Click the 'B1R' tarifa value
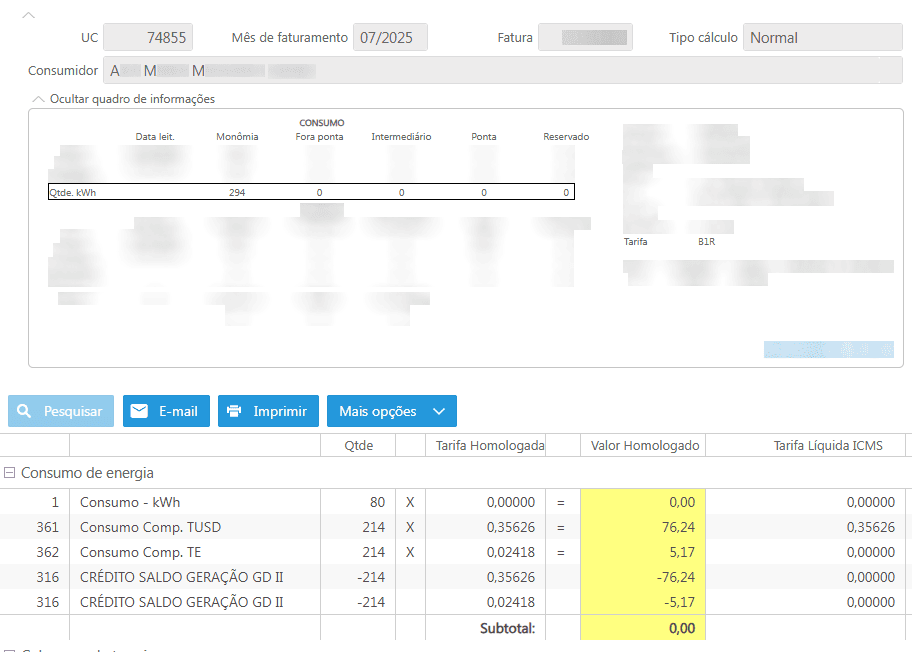The width and height of the screenshot is (912, 652). click(707, 241)
